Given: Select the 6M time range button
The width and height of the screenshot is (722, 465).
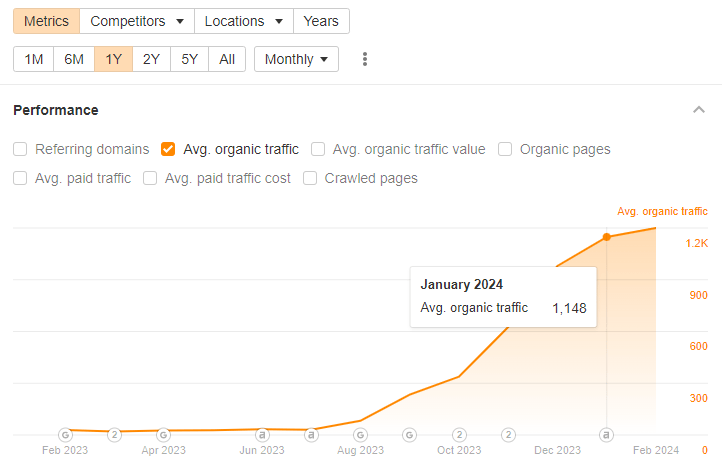Looking at the screenshot, I should click(74, 59).
